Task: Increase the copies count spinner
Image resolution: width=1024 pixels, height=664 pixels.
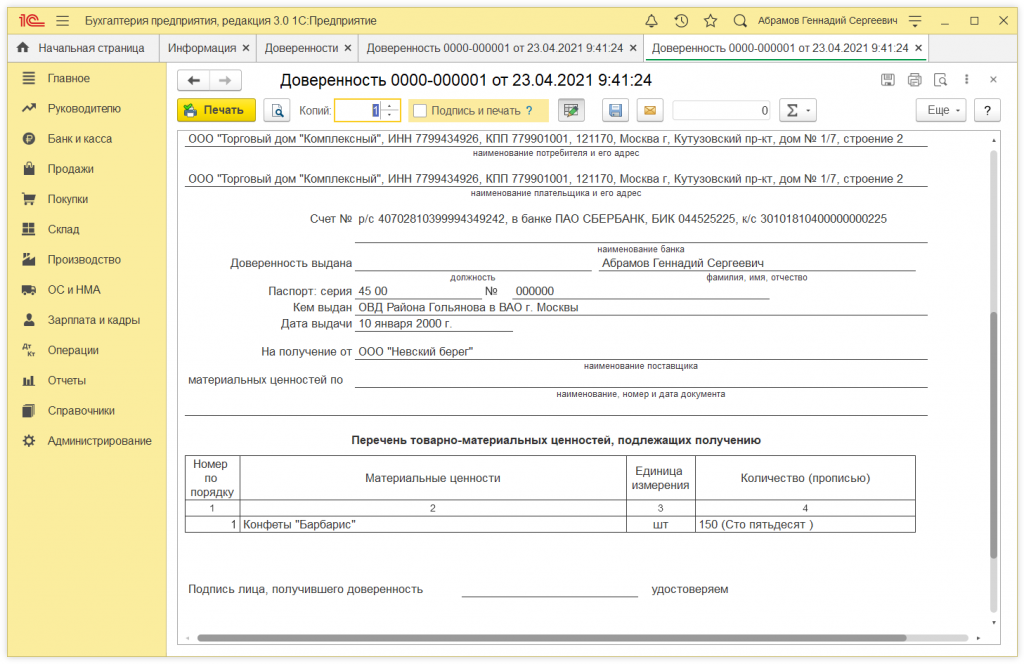Action: [390, 106]
